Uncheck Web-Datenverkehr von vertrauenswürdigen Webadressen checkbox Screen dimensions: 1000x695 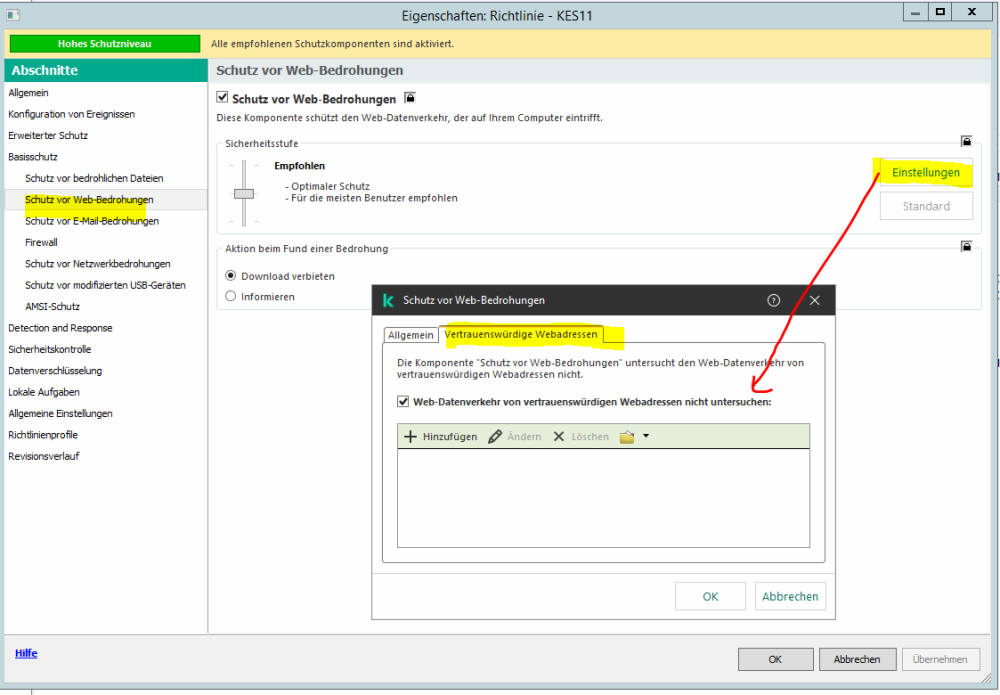403,402
